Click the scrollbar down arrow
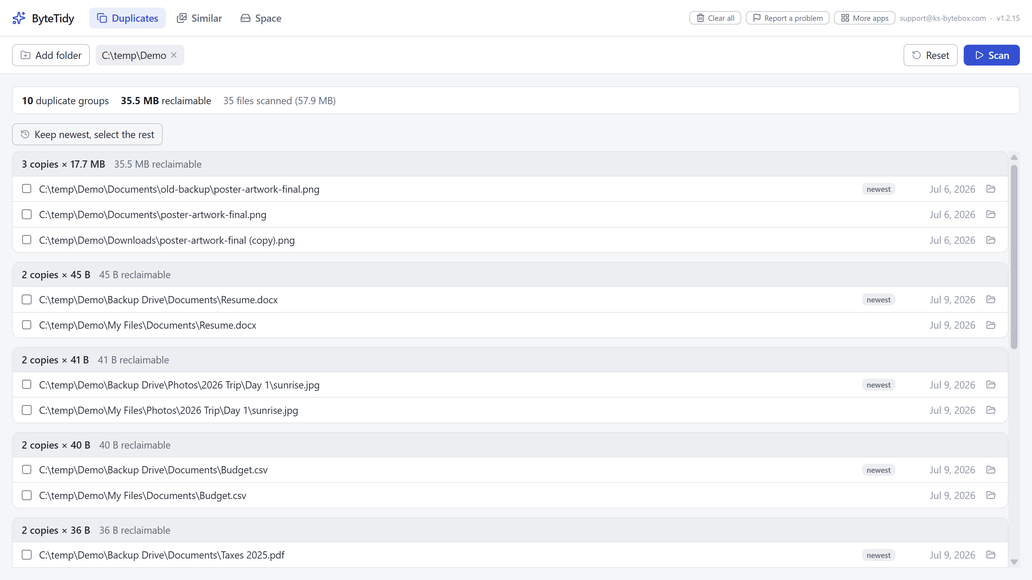Viewport: 1032px width, 580px height. click(x=1014, y=562)
